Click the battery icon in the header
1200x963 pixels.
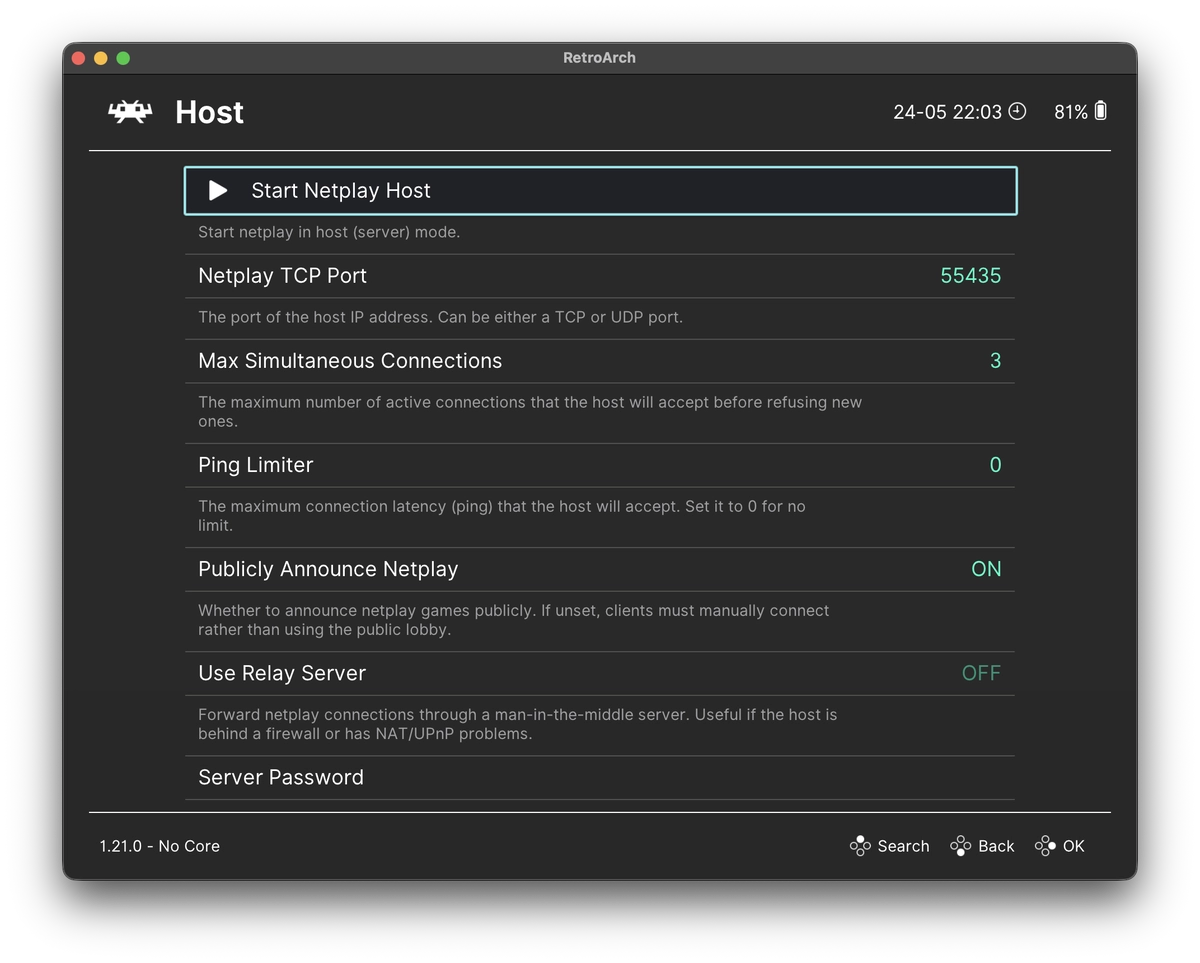click(x=1101, y=111)
